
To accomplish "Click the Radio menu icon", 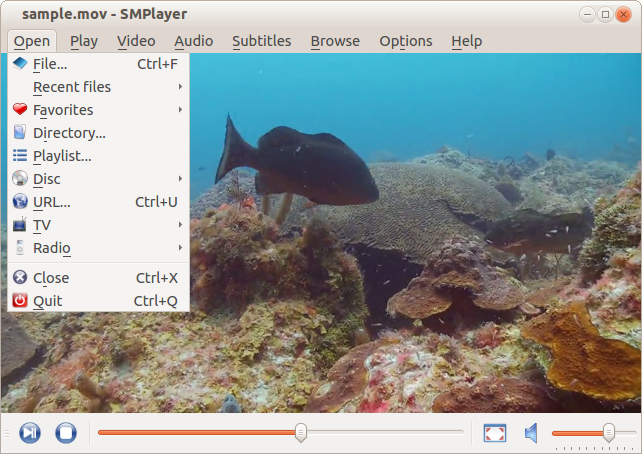I will [x=20, y=248].
